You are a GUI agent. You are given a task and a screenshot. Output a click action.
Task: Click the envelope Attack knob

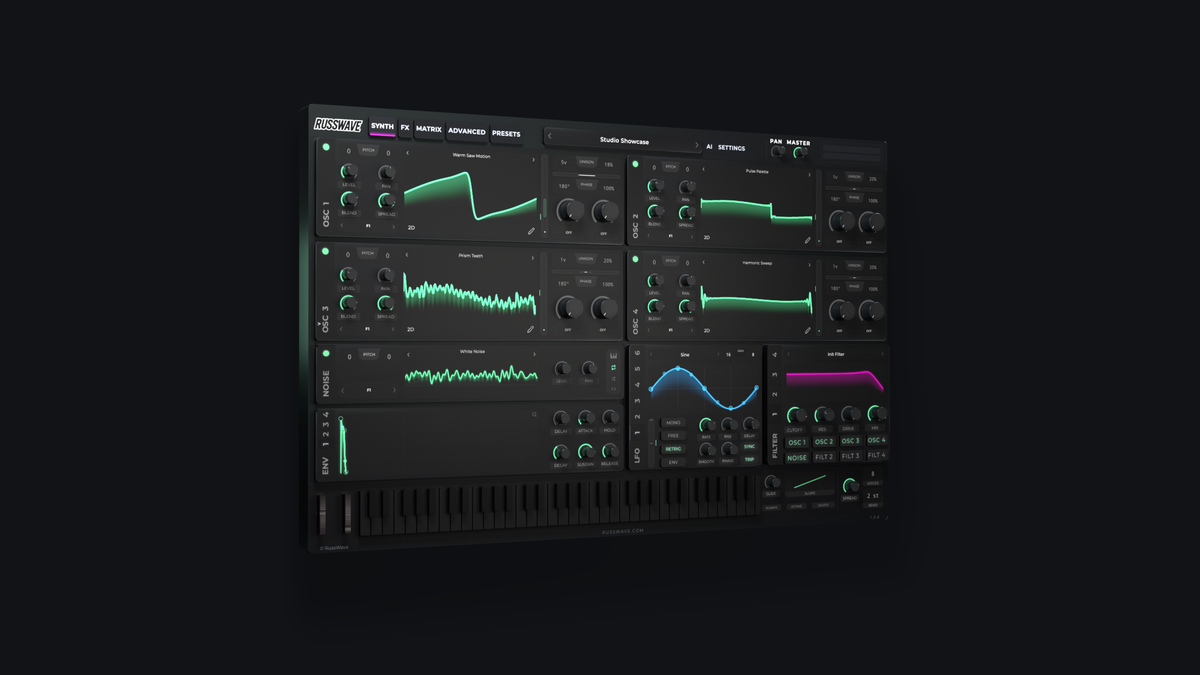coord(585,419)
